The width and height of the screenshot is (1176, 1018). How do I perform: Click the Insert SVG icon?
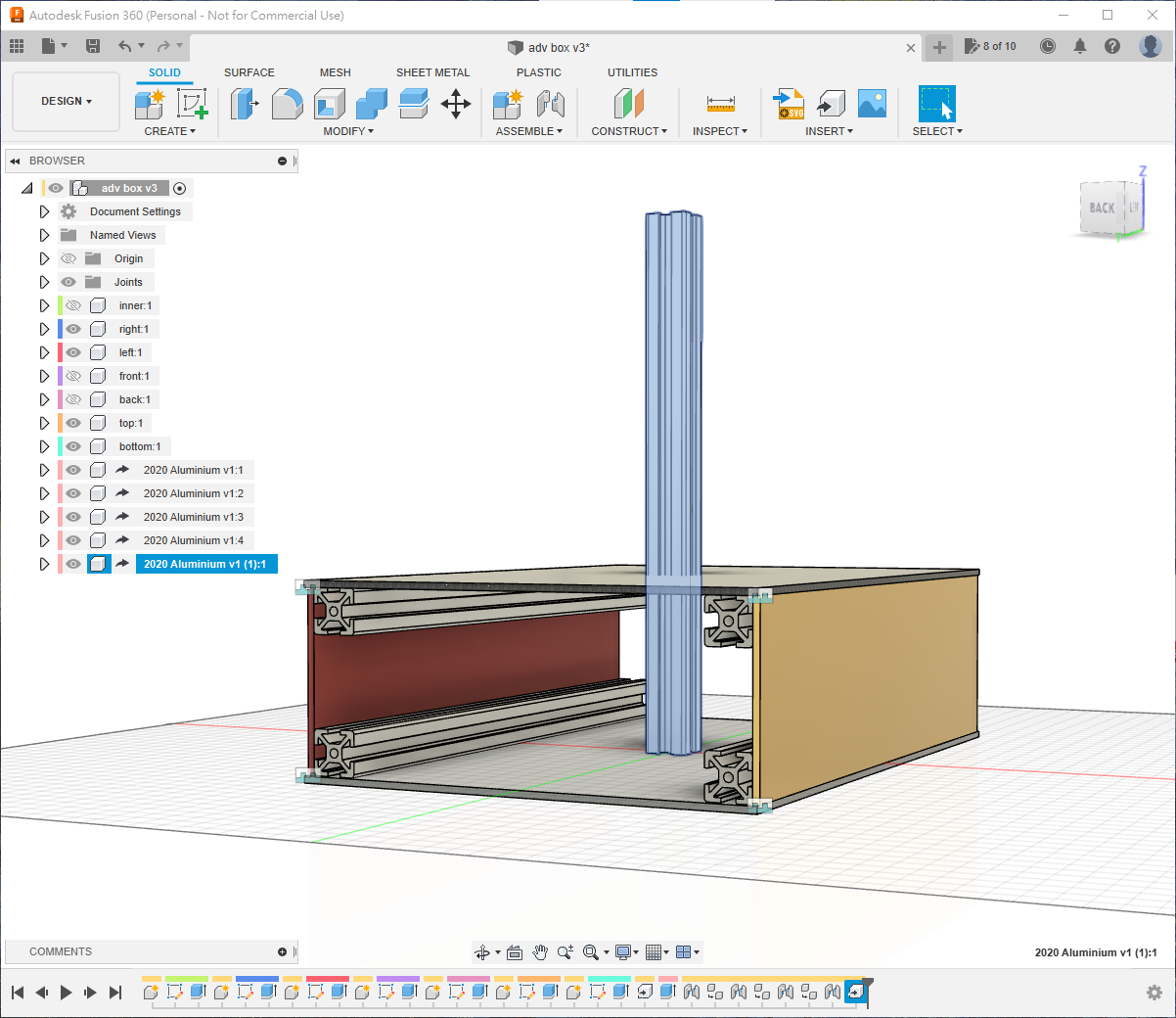tap(789, 104)
